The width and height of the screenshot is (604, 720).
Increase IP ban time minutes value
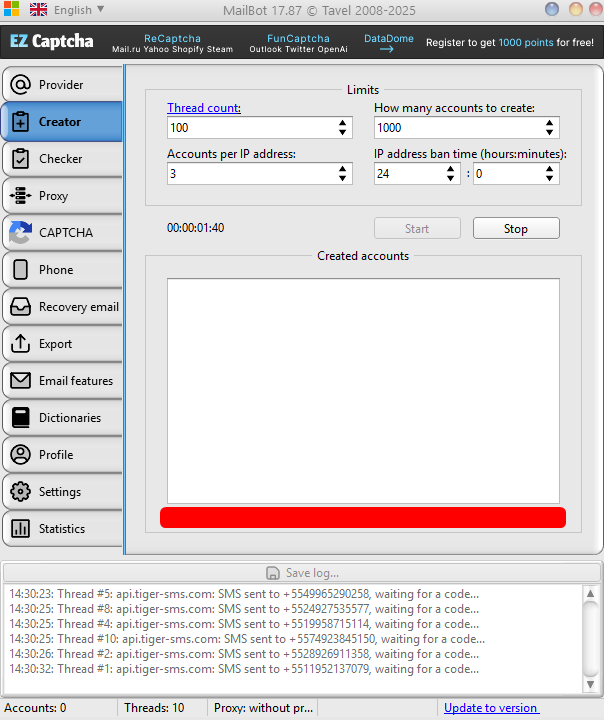click(x=549, y=169)
